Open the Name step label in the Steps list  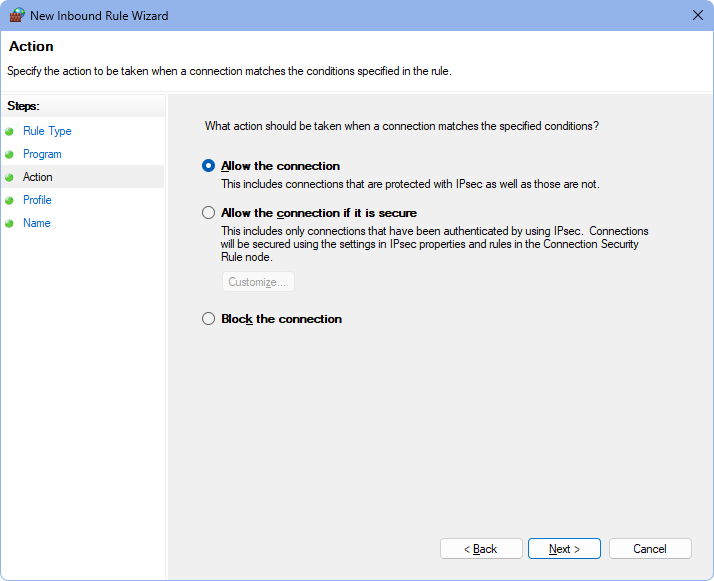[x=36, y=223]
